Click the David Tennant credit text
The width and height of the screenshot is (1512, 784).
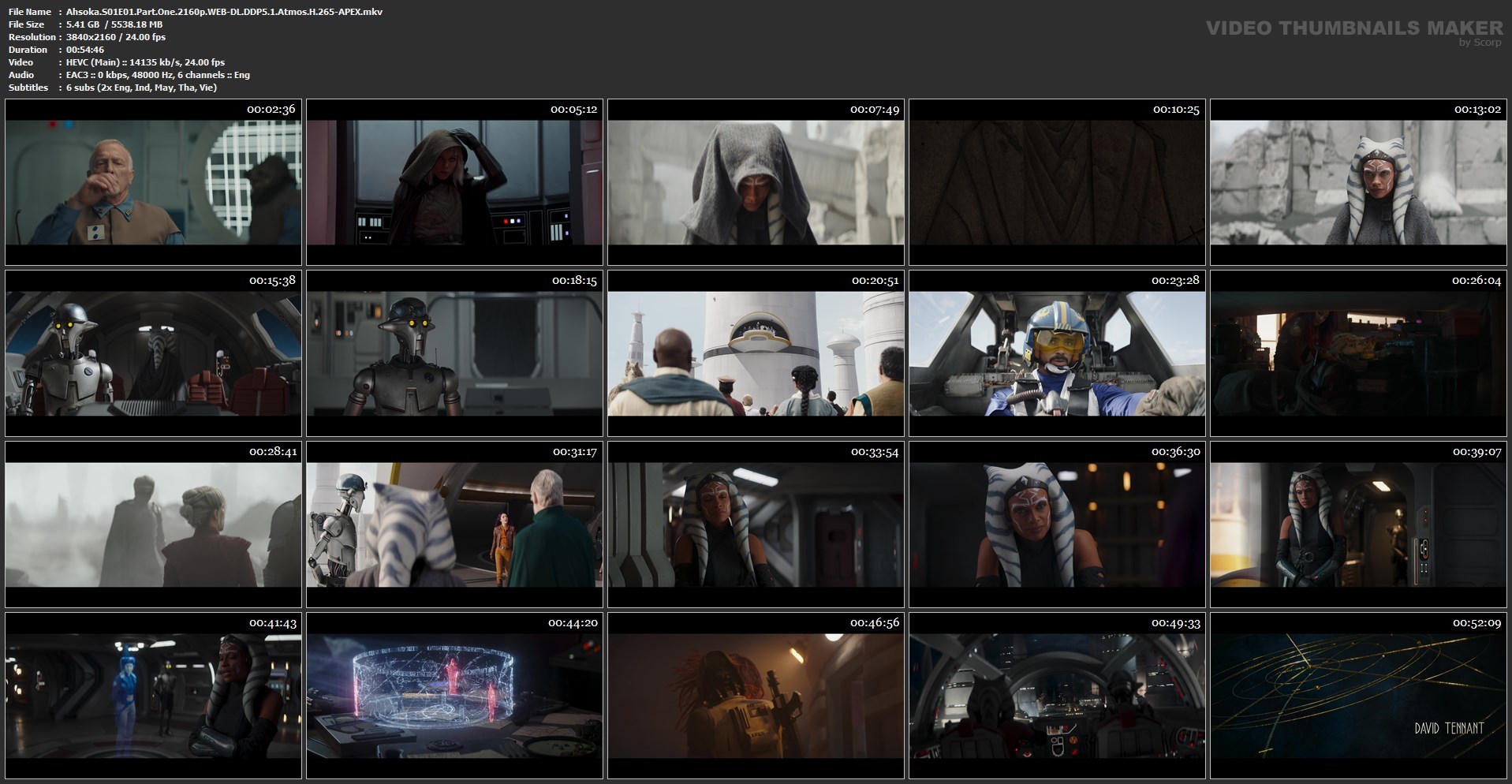(1449, 728)
